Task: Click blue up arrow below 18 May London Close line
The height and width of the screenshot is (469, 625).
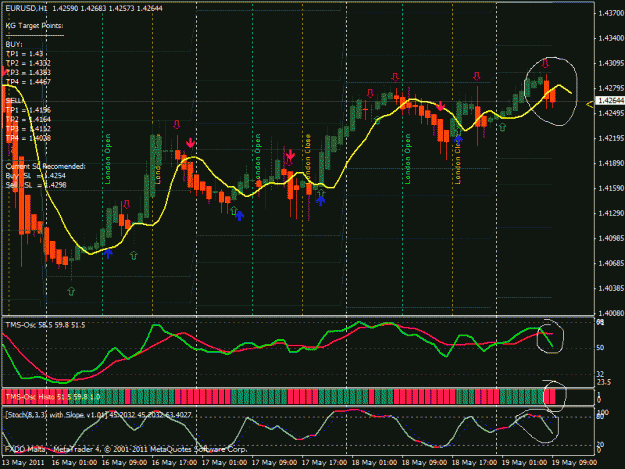Action: coord(458,139)
